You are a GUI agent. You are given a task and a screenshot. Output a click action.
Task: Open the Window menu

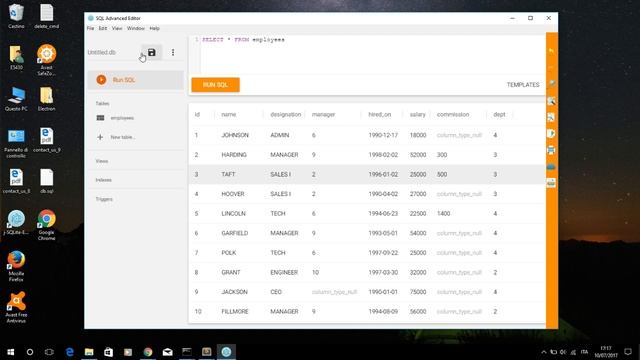(136, 29)
